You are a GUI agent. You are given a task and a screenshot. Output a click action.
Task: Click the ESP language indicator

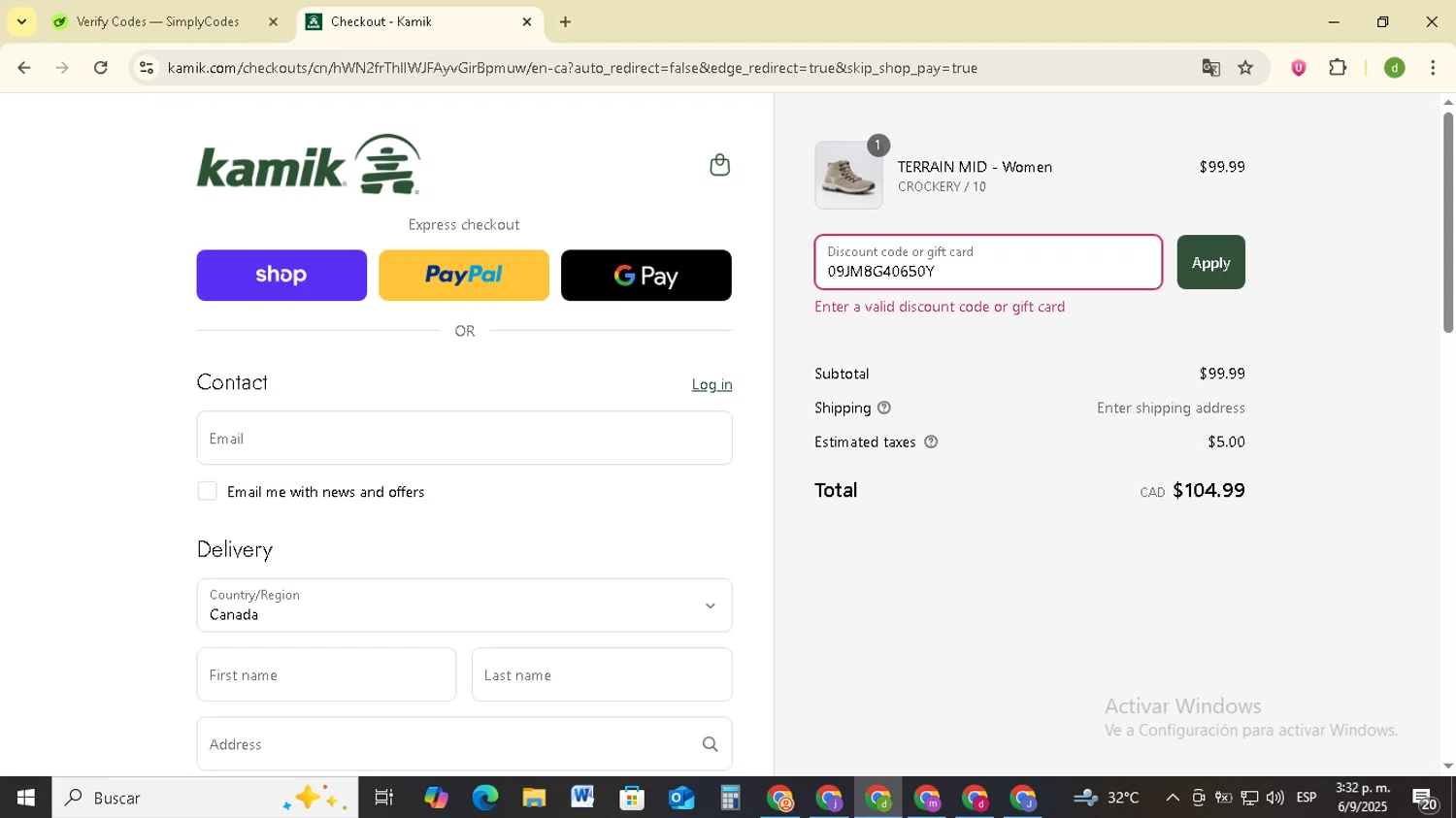(1307, 798)
